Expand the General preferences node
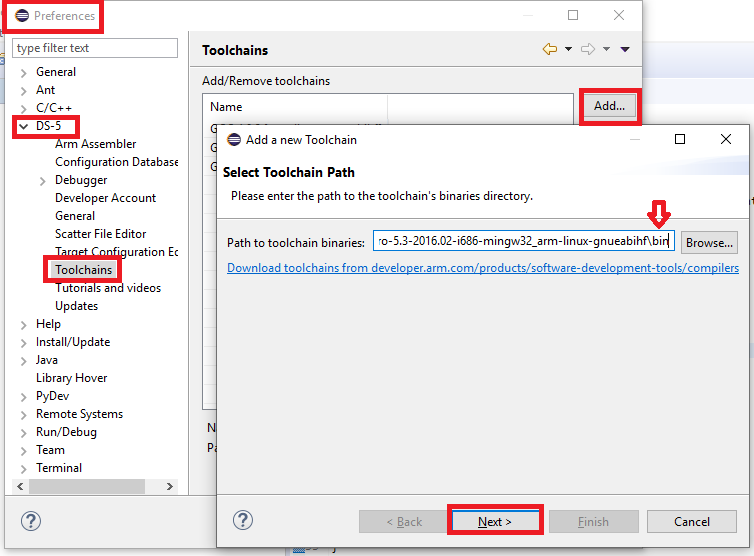 point(24,73)
